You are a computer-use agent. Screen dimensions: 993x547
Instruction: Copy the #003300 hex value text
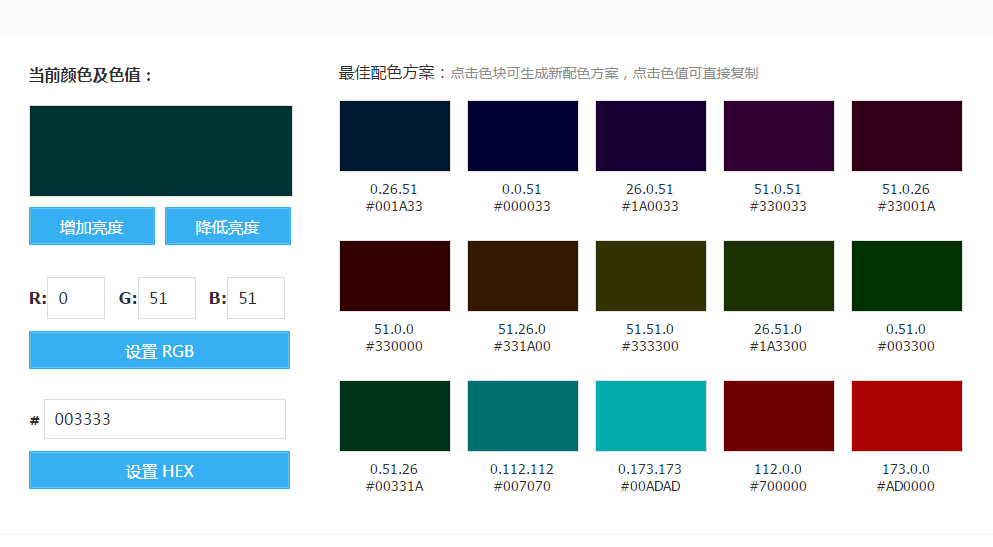[906, 346]
